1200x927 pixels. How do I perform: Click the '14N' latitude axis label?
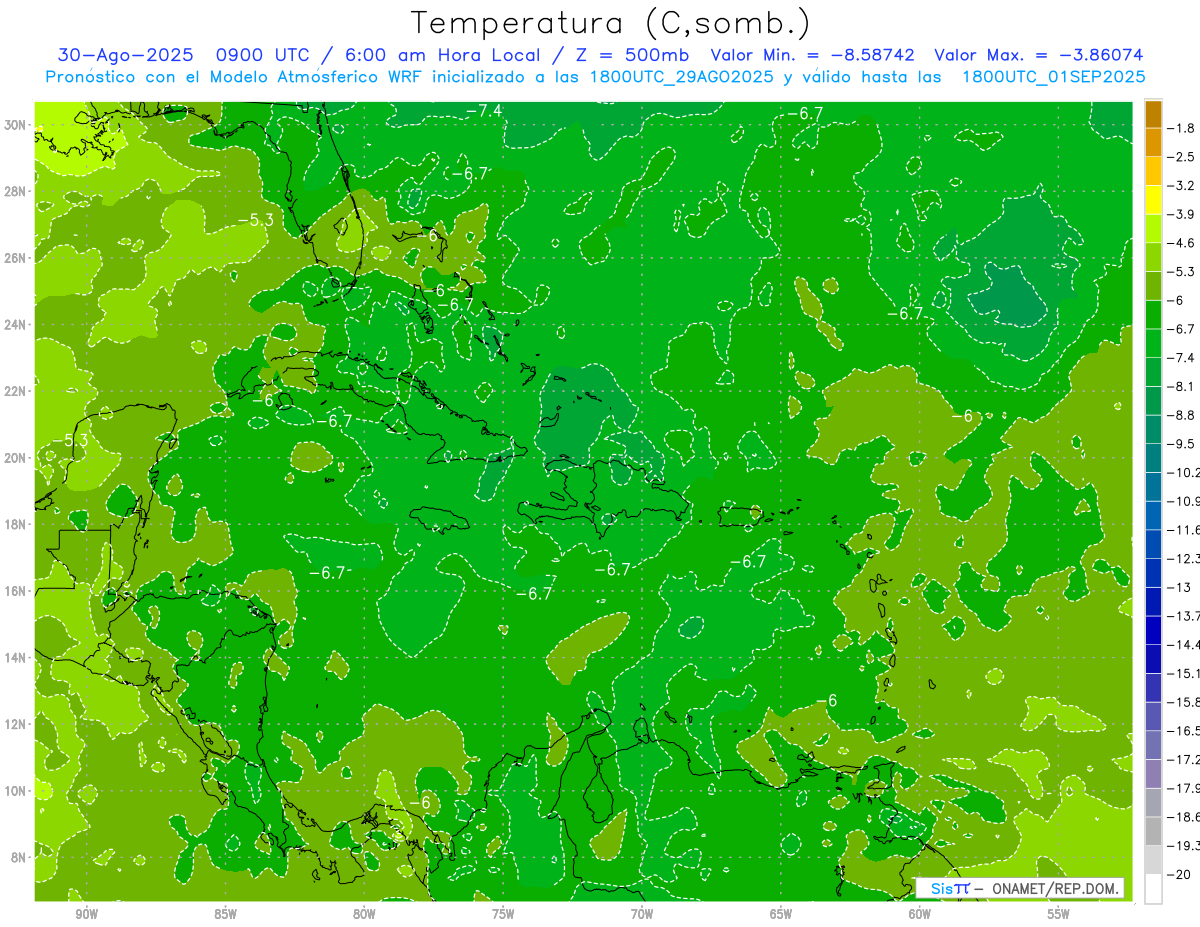[16, 658]
